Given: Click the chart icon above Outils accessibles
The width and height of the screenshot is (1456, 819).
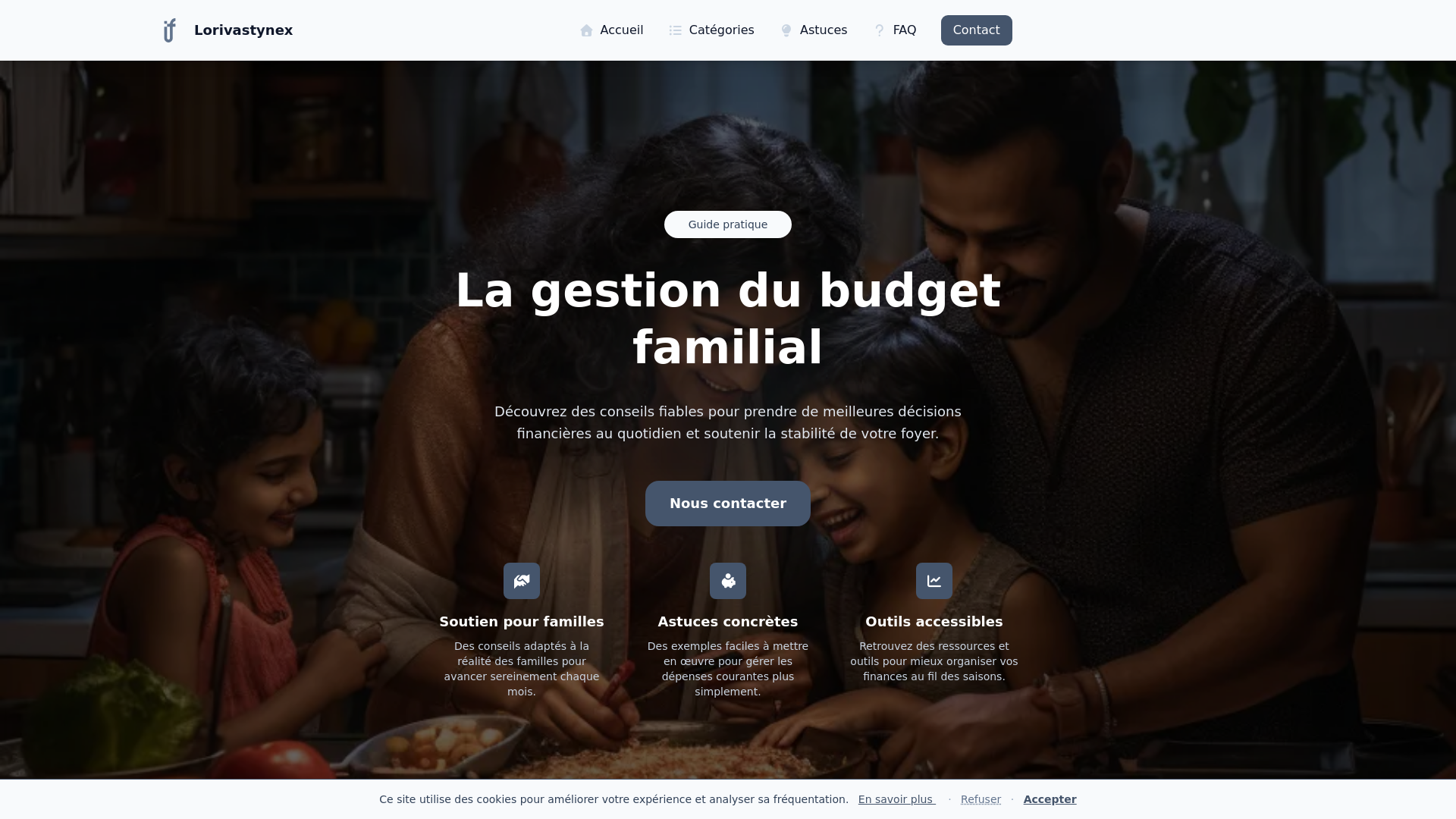Looking at the screenshot, I should coord(934,581).
